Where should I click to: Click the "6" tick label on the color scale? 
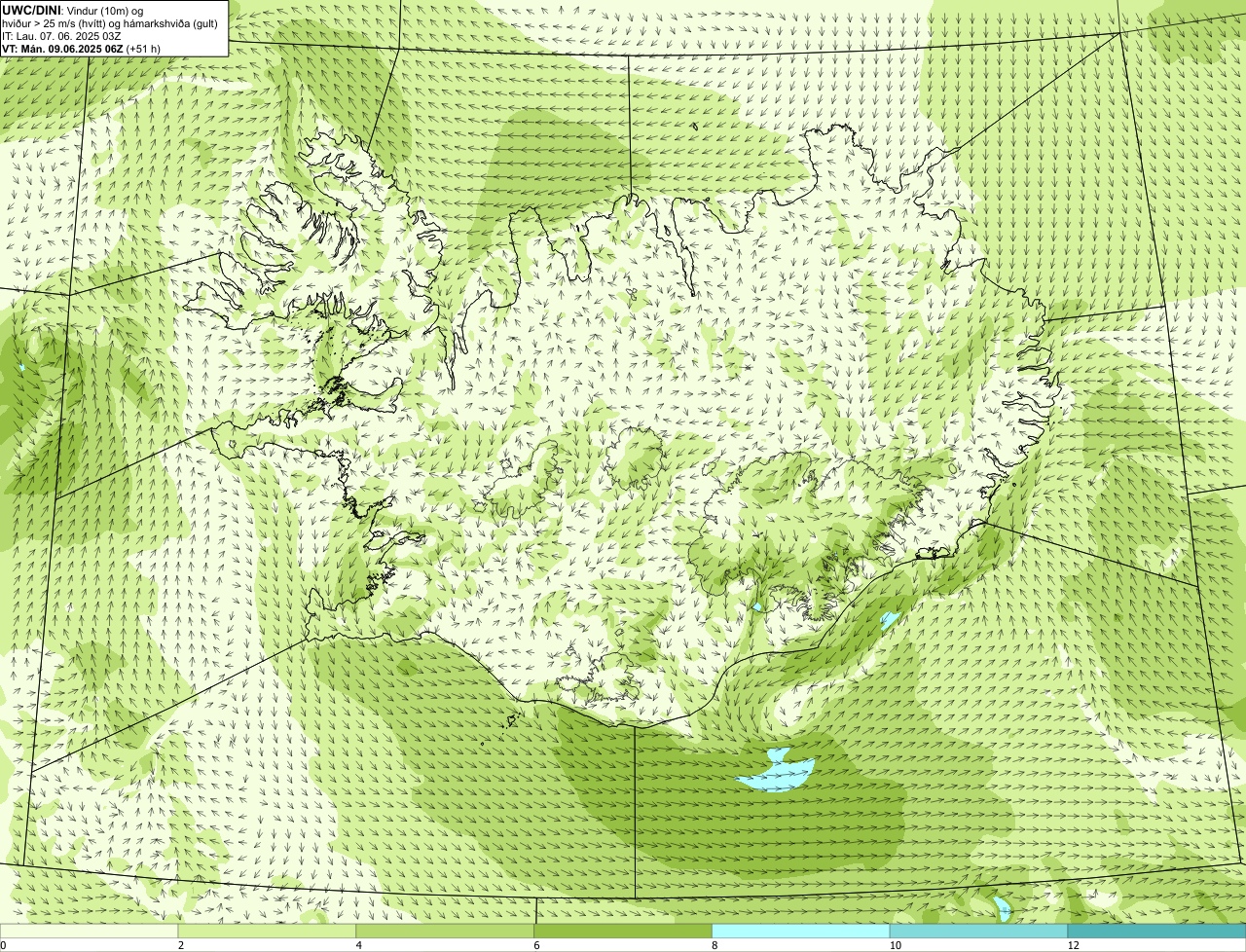[x=537, y=945]
